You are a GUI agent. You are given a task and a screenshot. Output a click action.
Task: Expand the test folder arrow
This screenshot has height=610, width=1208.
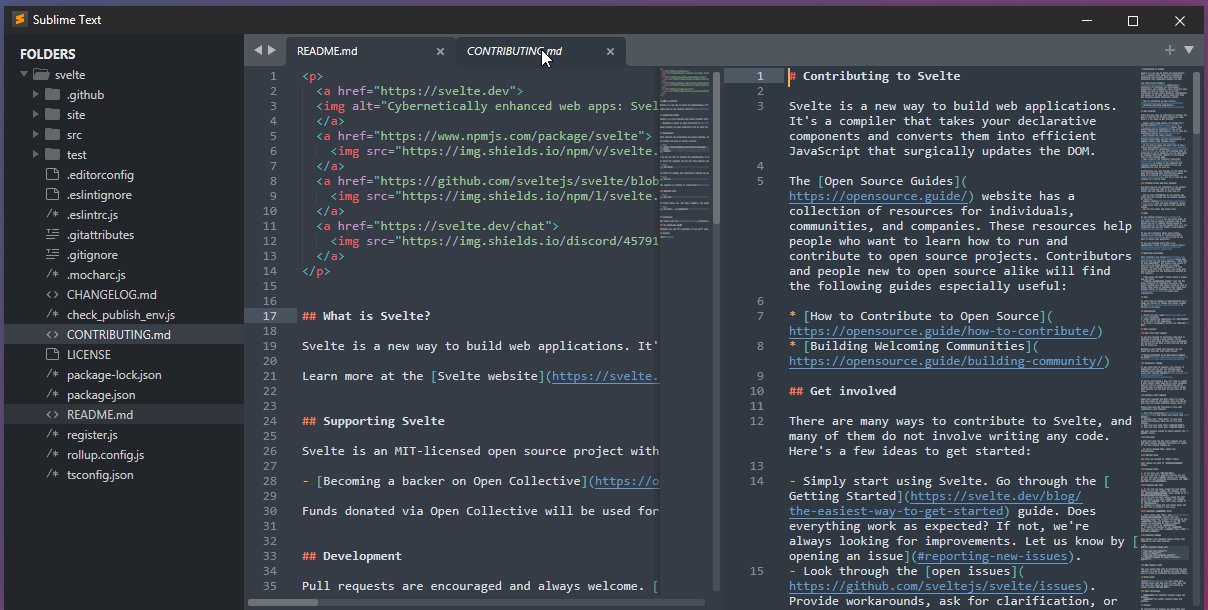(x=36, y=155)
